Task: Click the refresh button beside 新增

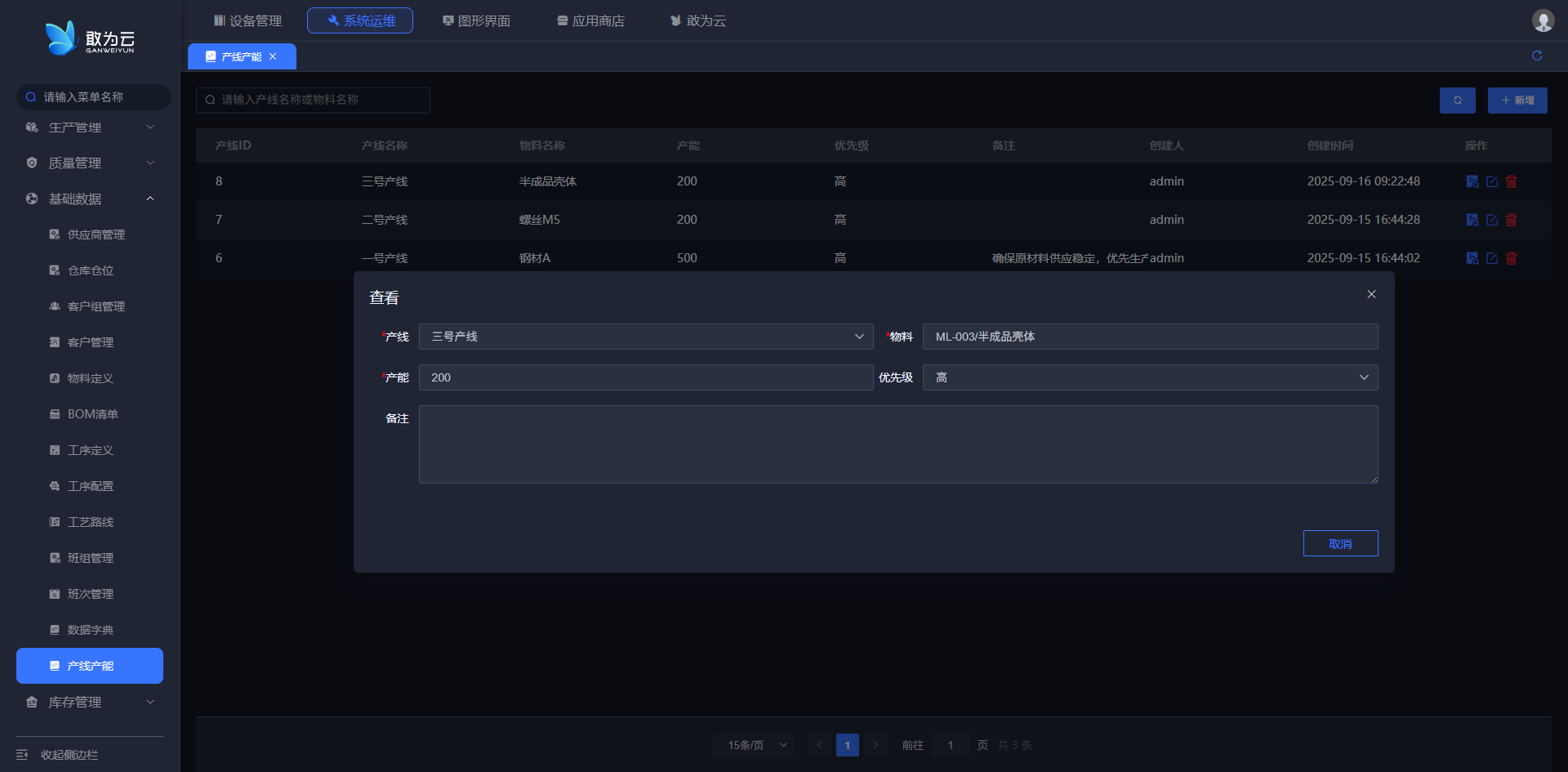Action: pos(1457,100)
